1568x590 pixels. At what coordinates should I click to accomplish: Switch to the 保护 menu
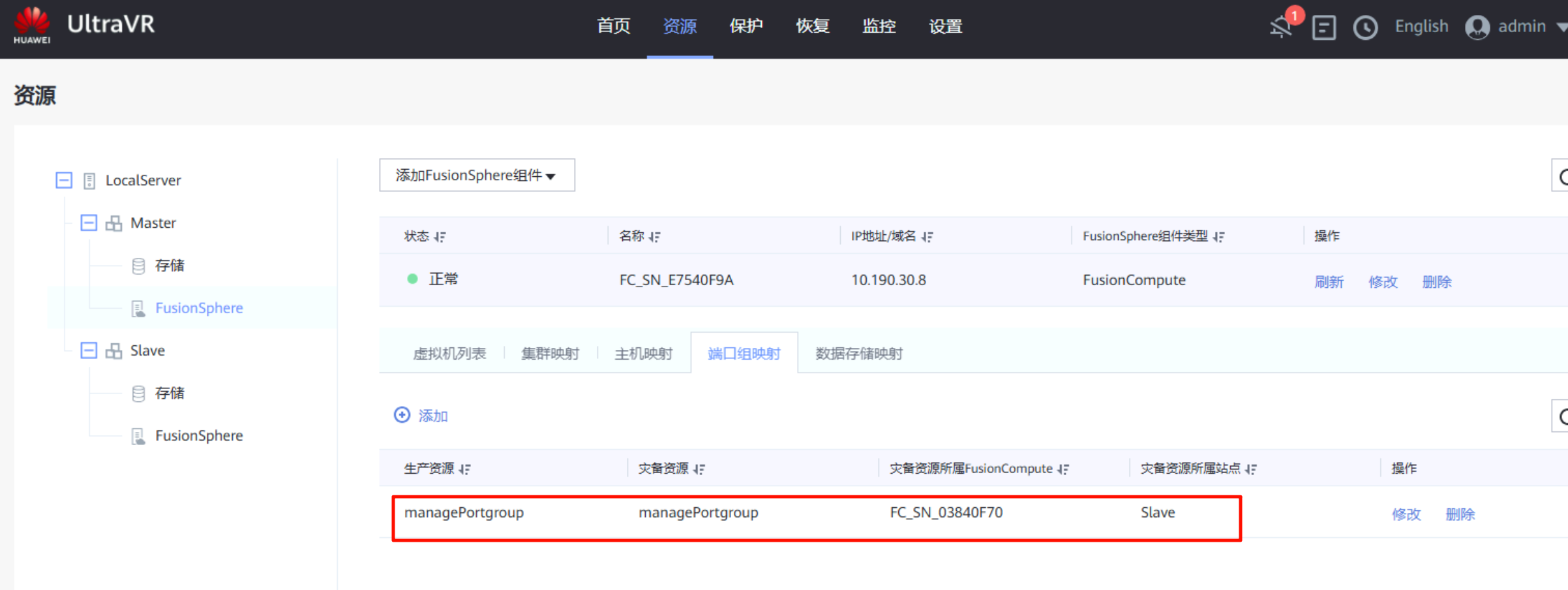[x=746, y=26]
